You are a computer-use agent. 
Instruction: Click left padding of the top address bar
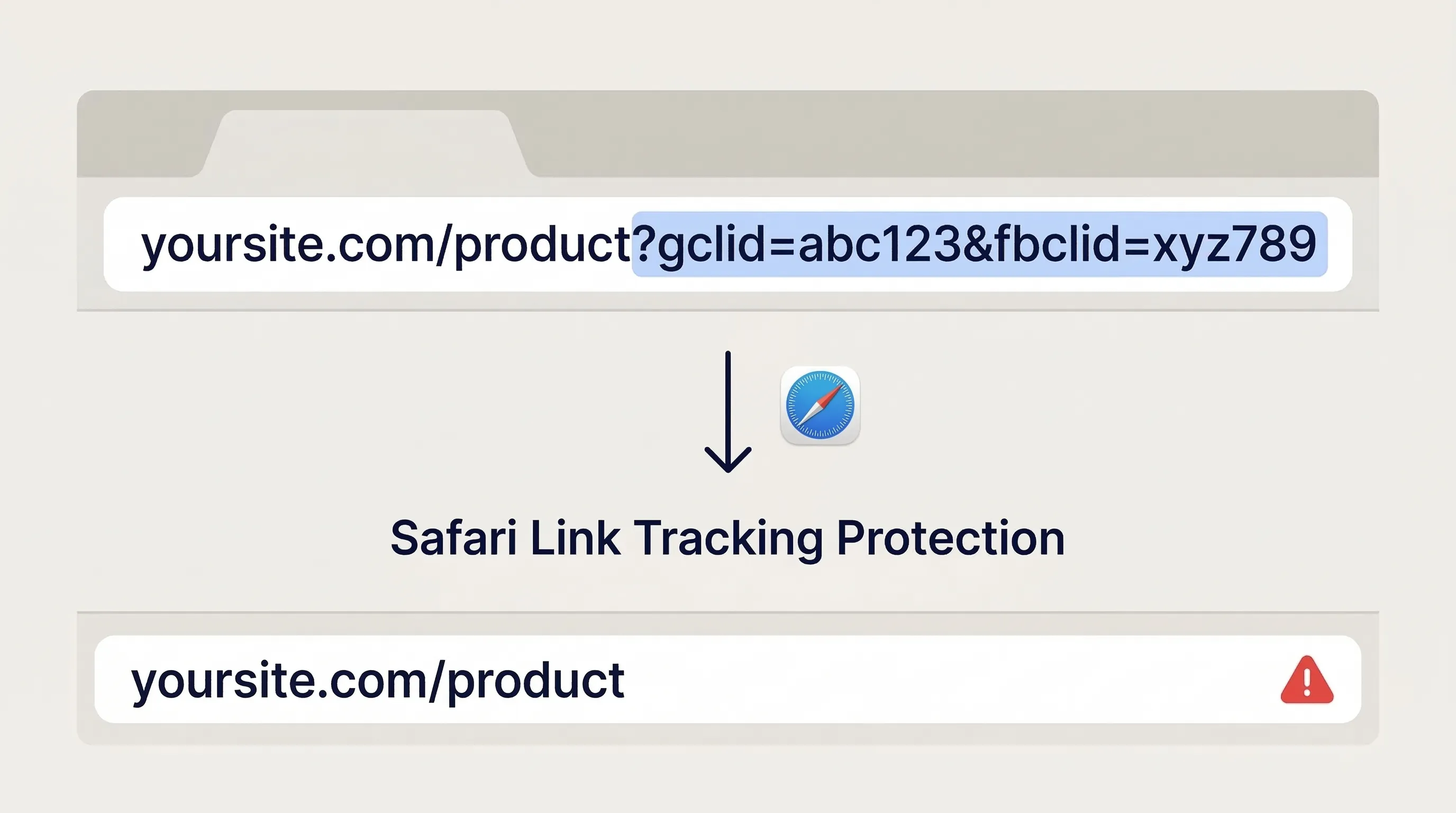[121, 245]
